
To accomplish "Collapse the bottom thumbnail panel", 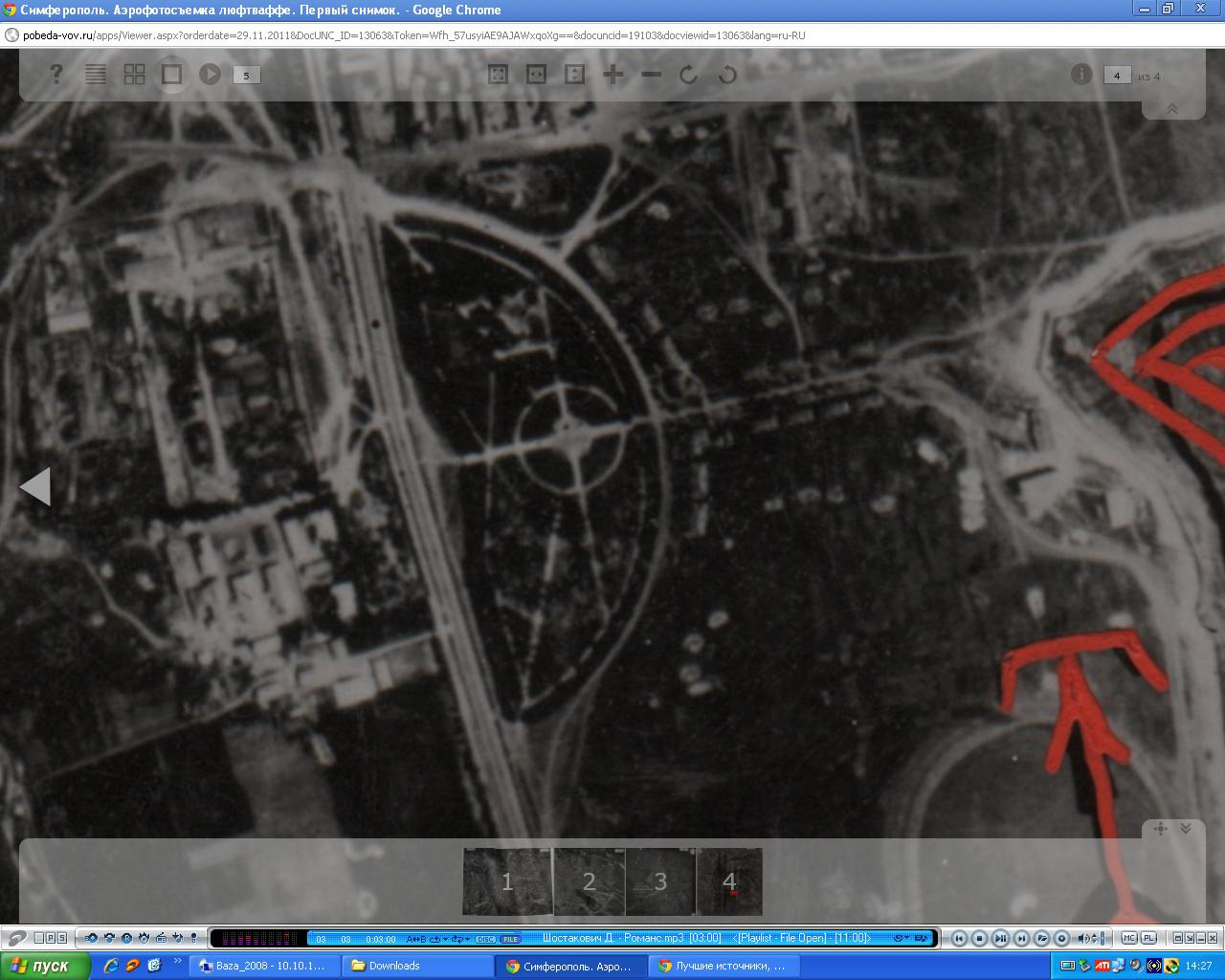I will (1186, 829).
